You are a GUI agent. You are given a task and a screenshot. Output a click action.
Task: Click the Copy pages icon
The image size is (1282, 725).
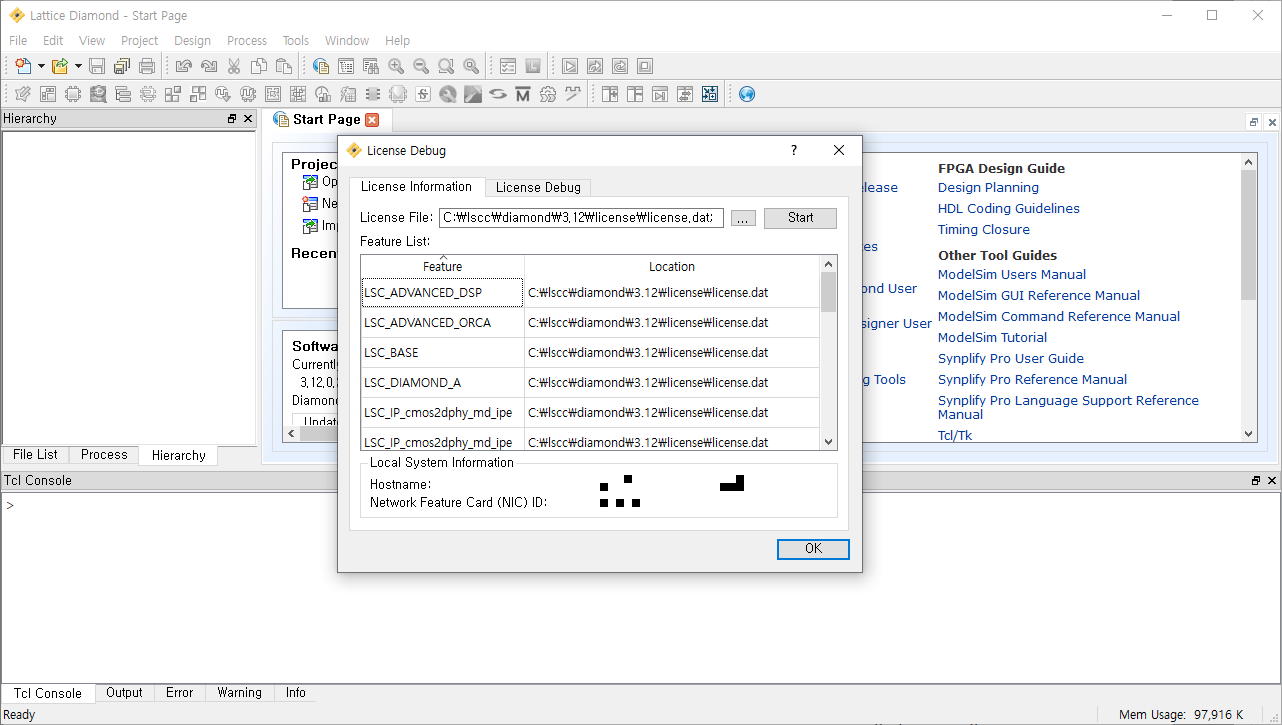pyautogui.click(x=259, y=66)
